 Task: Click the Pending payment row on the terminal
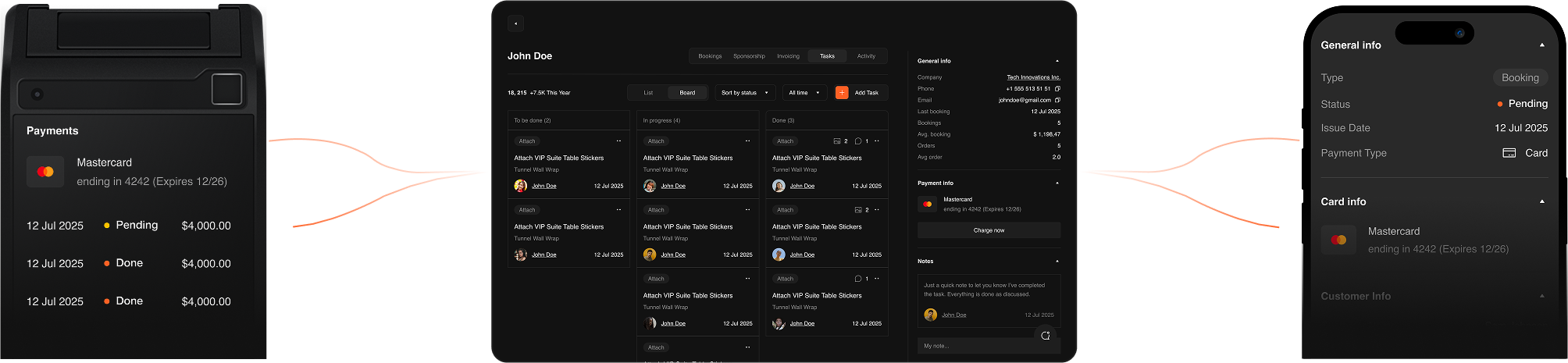129,226
